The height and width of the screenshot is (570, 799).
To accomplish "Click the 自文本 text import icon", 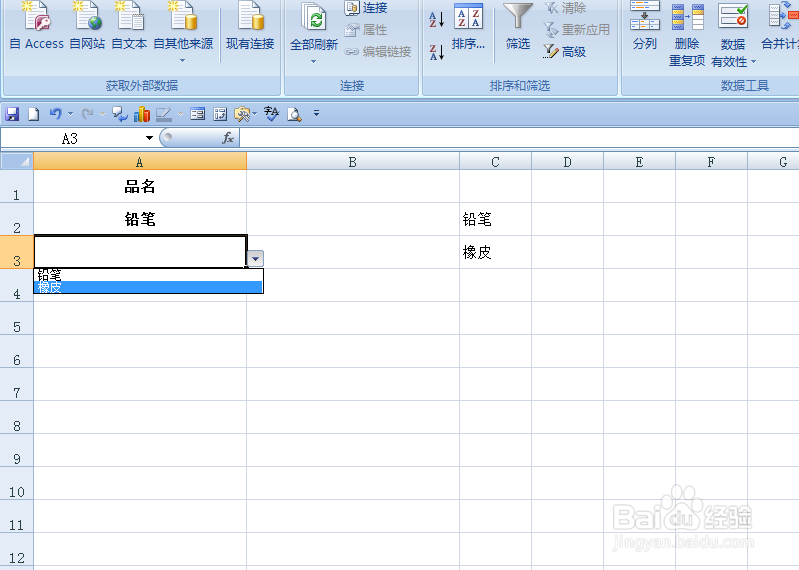I will [129, 25].
